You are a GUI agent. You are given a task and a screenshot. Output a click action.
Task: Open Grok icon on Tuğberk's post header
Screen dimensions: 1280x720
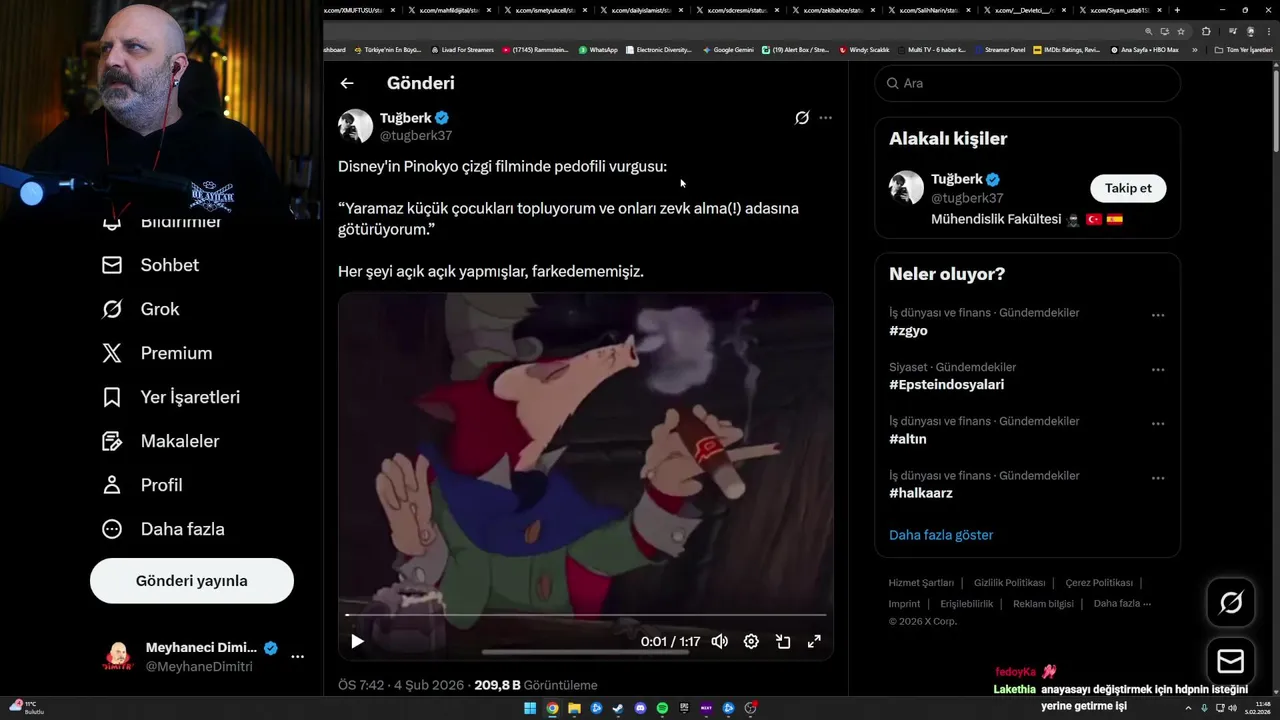pyautogui.click(x=802, y=118)
